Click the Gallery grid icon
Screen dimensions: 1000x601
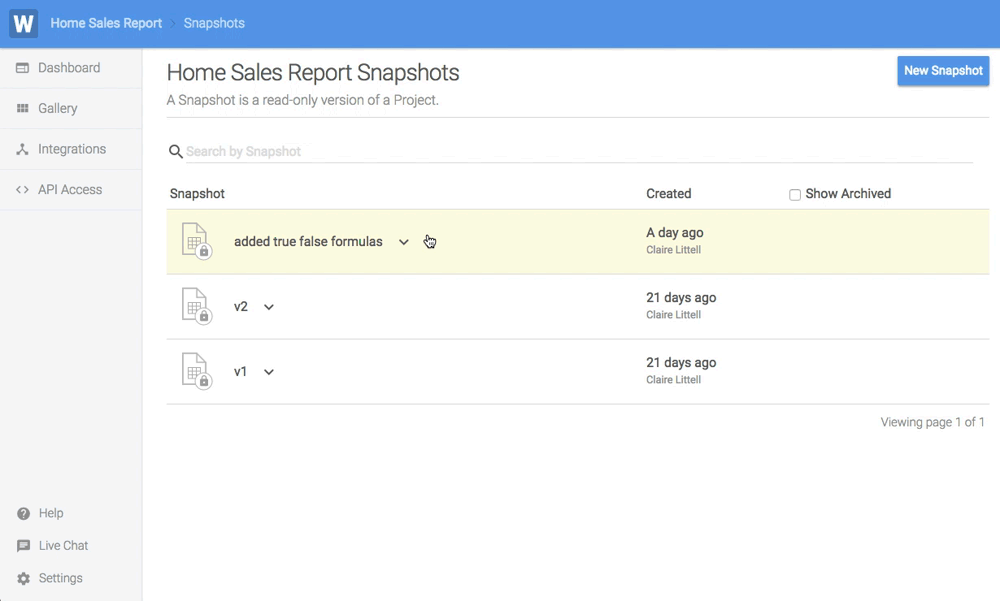[22, 109]
